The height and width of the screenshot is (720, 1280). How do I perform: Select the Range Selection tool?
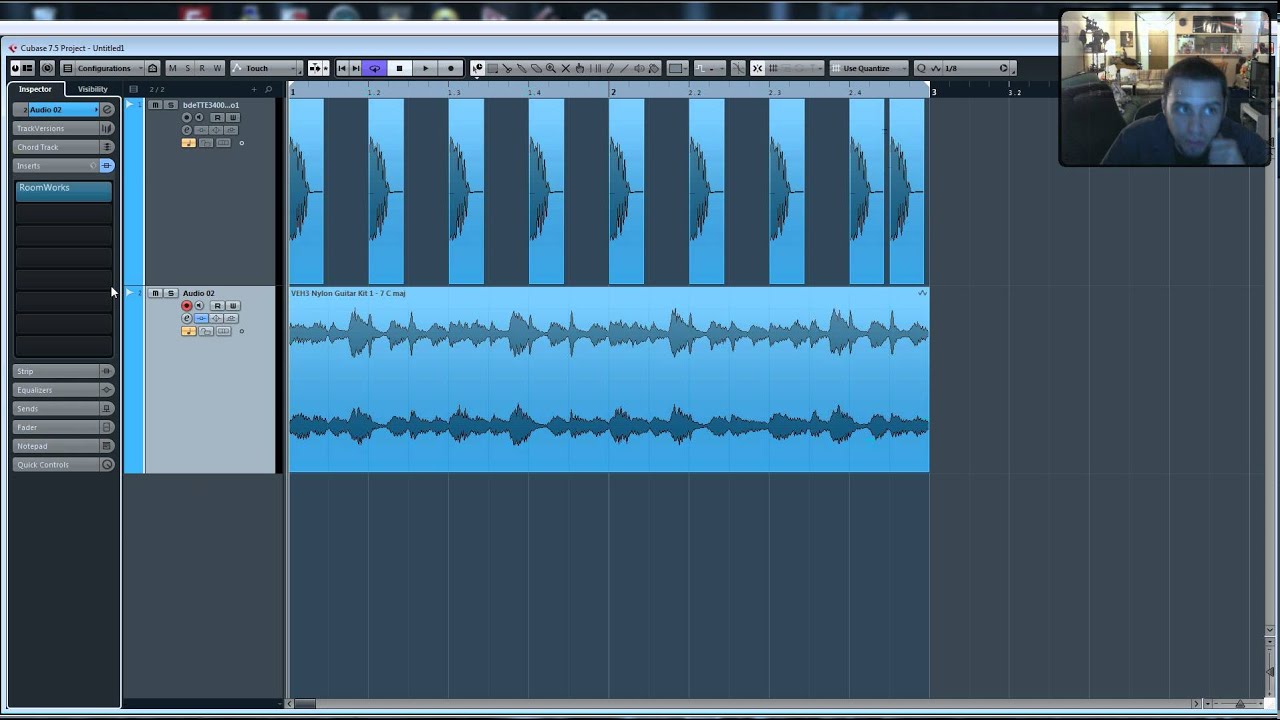point(493,68)
